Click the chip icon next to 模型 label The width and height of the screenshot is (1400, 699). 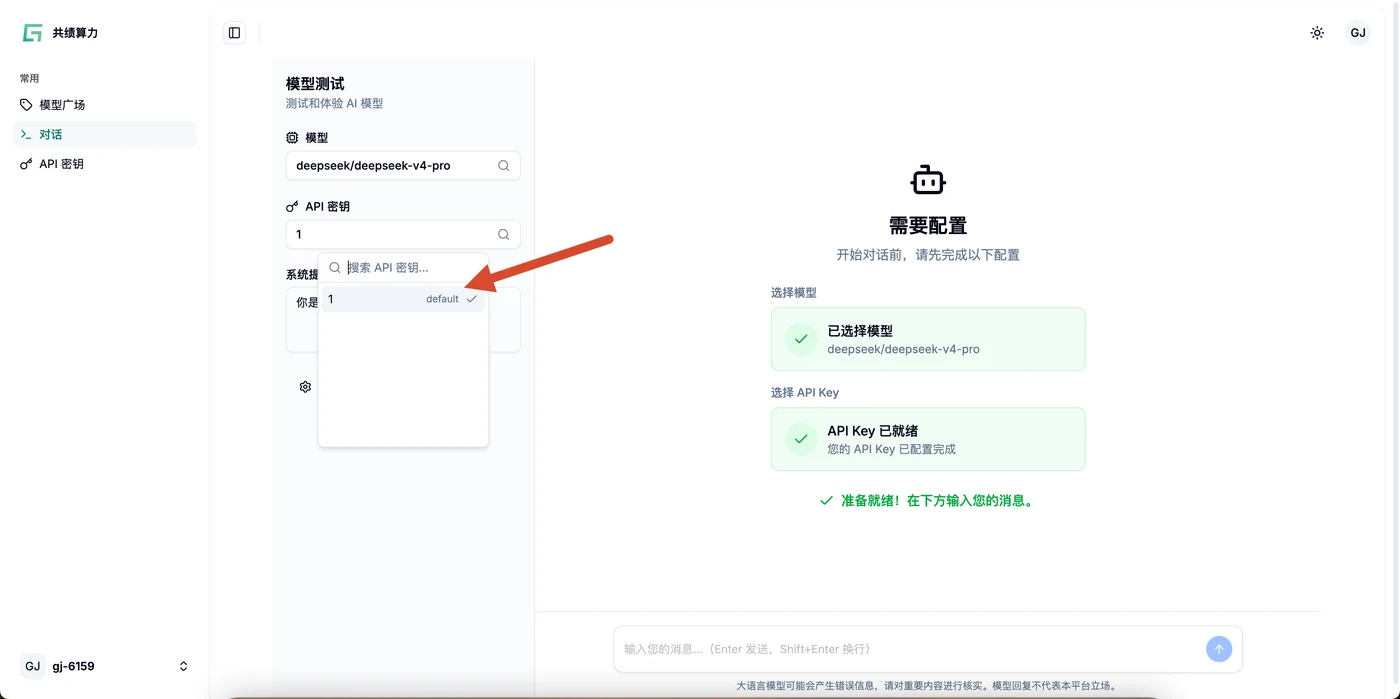292,138
